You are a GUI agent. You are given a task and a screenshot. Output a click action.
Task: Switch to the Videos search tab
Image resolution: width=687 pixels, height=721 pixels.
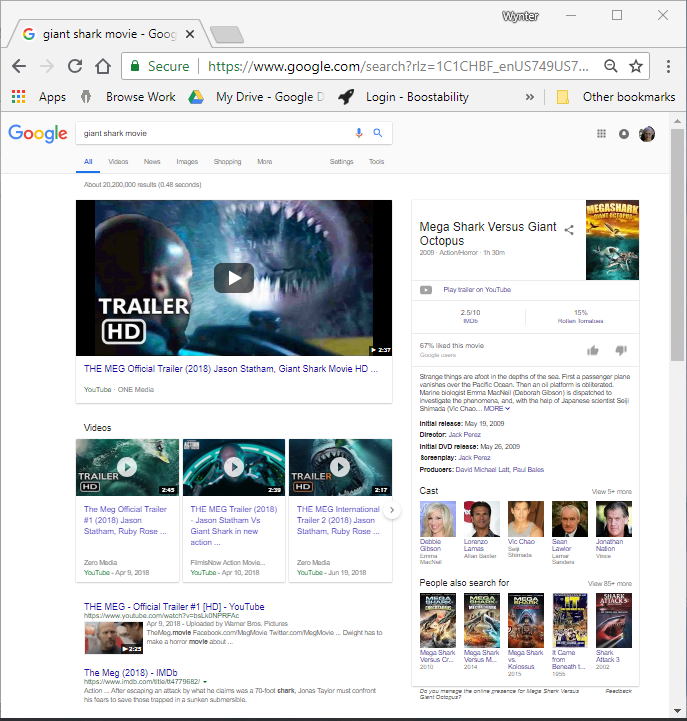point(118,162)
